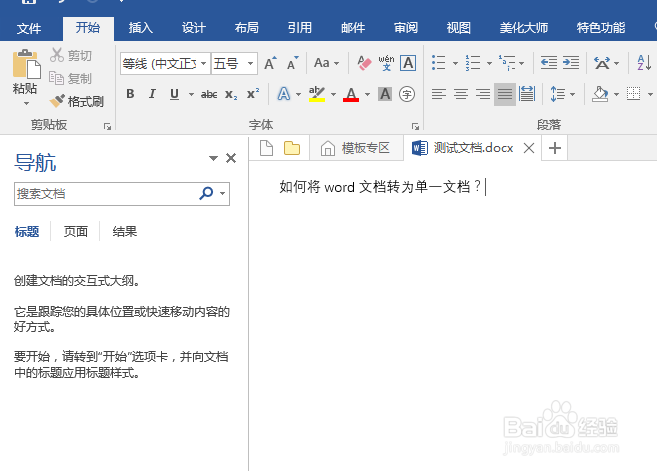Open underline style dropdown arrow
Screen dimensions: 657x471
click(191, 94)
